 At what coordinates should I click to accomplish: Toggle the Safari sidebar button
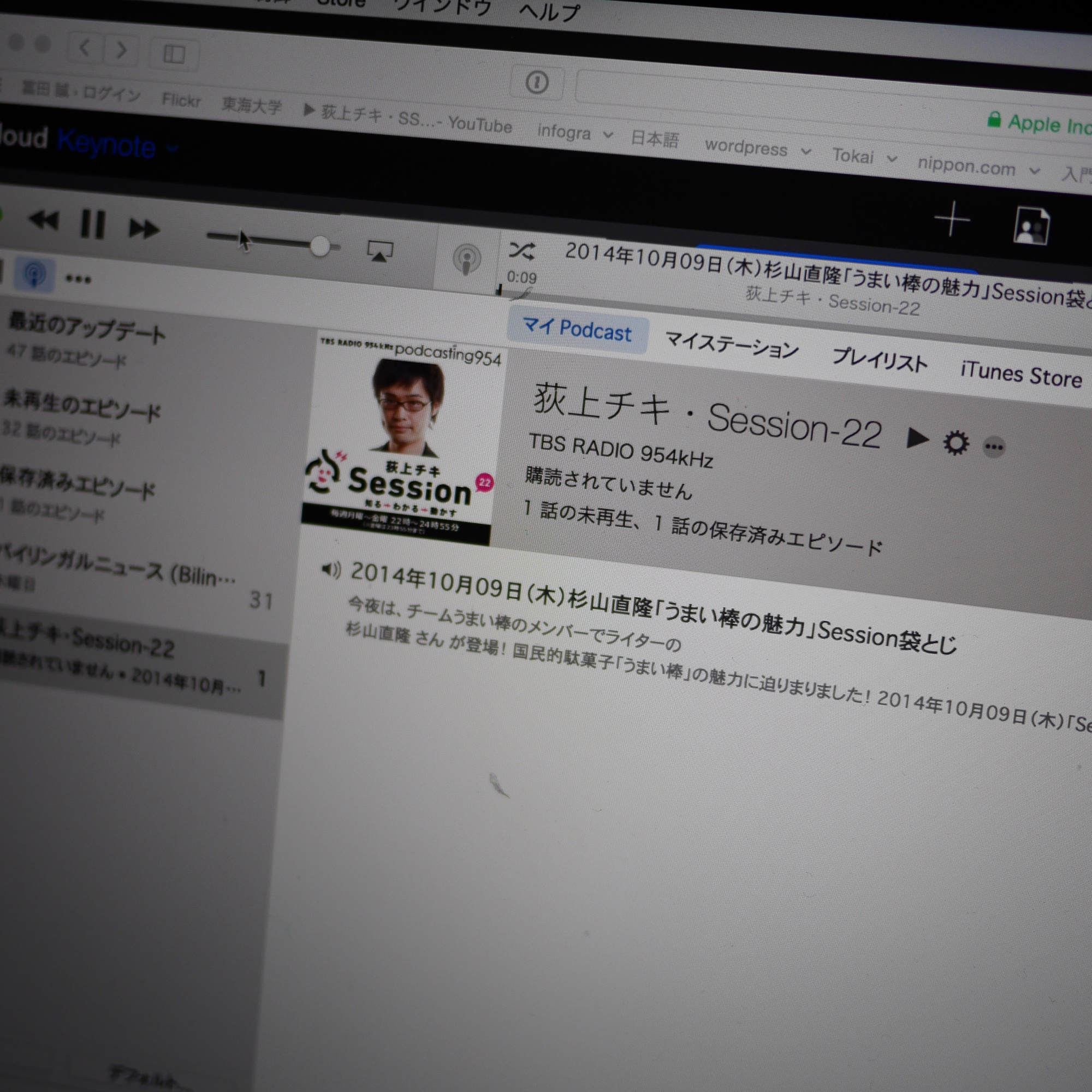[x=174, y=55]
